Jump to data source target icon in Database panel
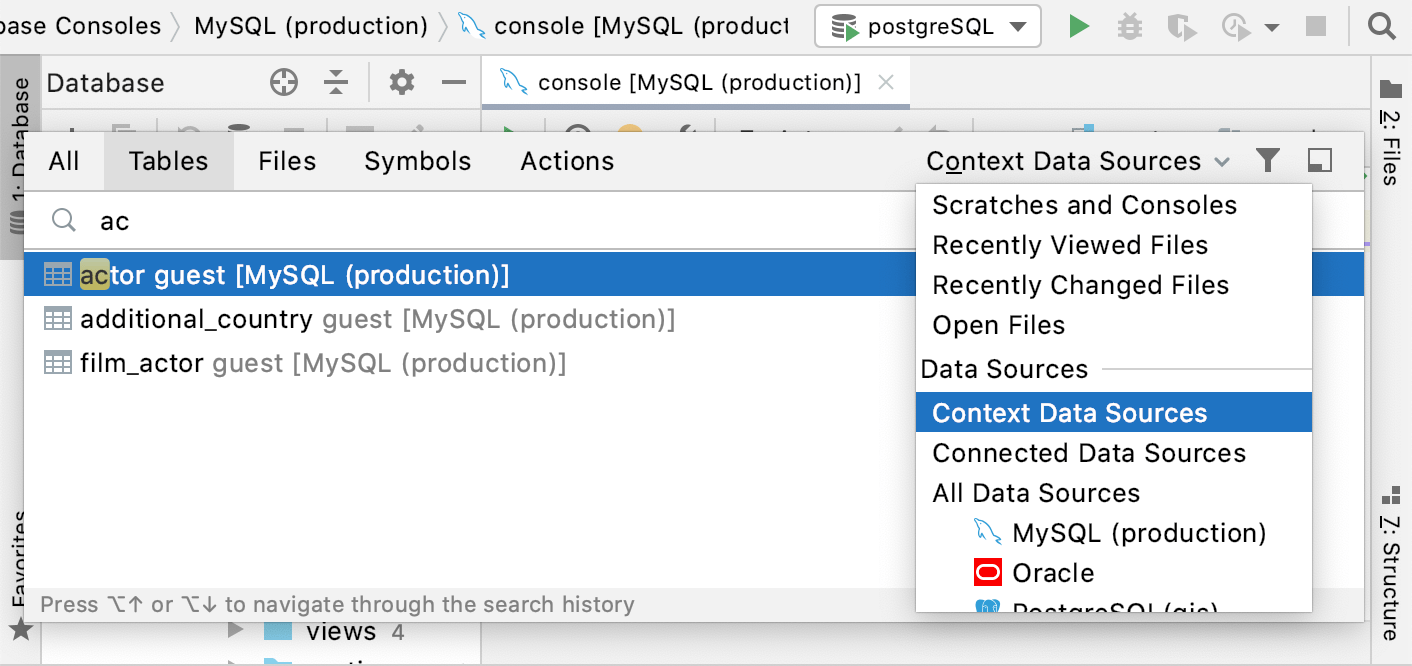The width and height of the screenshot is (1412, 666). (x=284, y=83)
